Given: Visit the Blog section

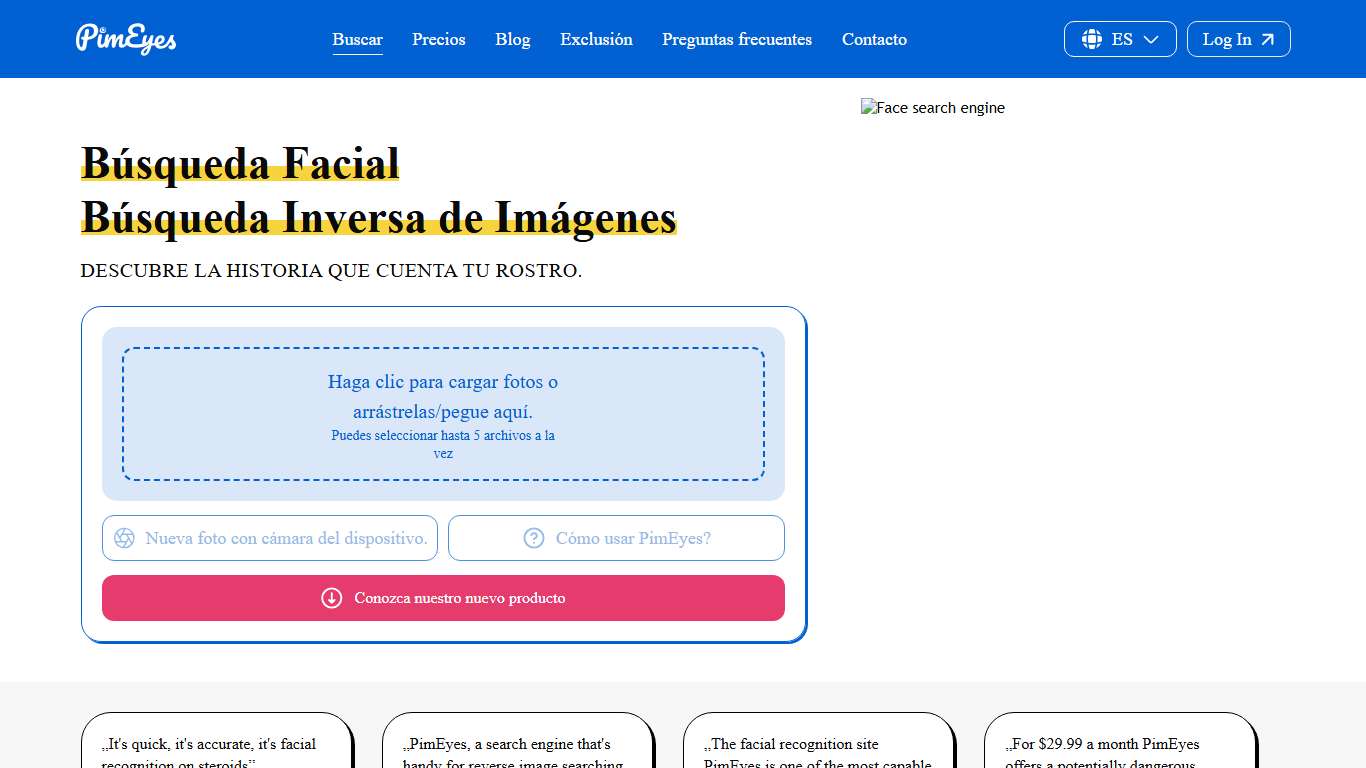Looking at the screenshot, I should pyautogui.click(x=512, y=39).
